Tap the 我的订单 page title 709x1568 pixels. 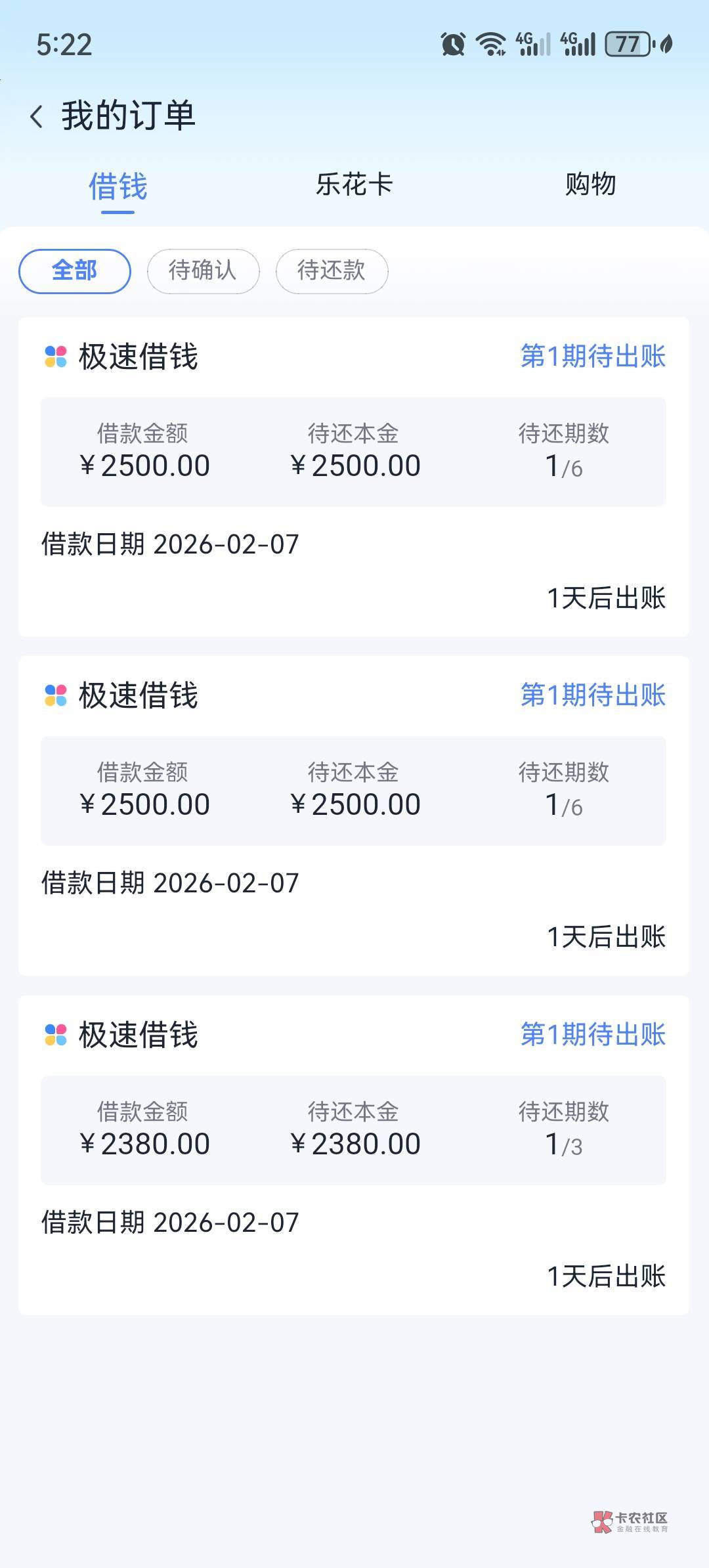point(129,116)
